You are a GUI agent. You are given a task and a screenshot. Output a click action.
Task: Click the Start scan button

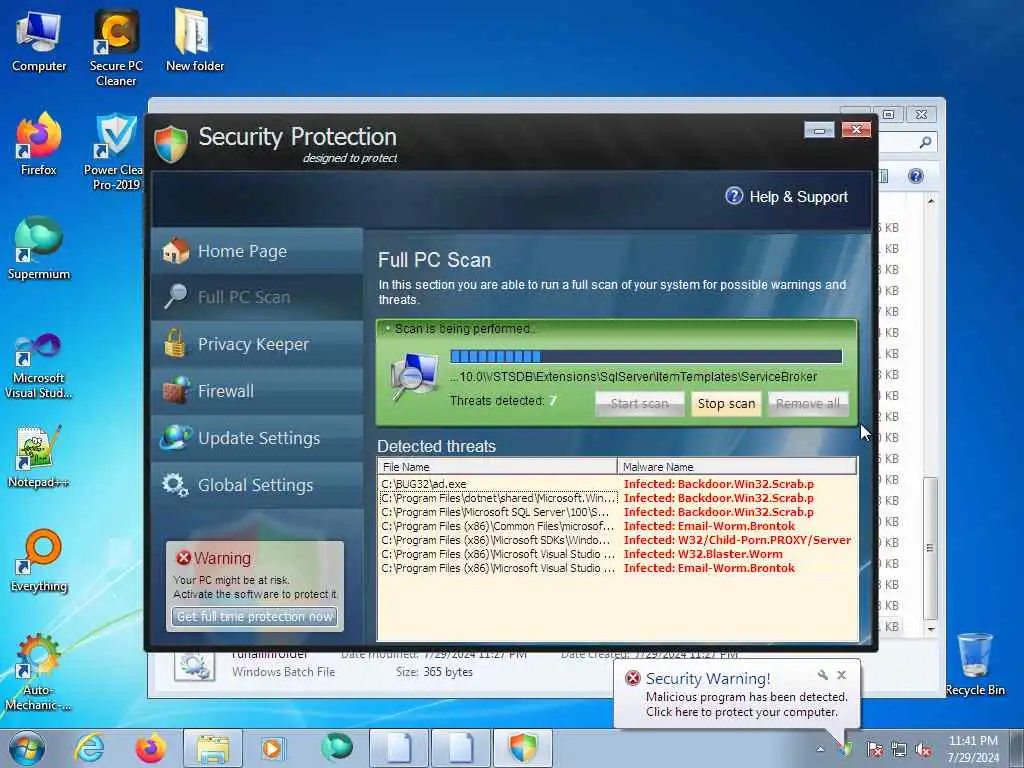pyautogui.click(x=639, y=404)
